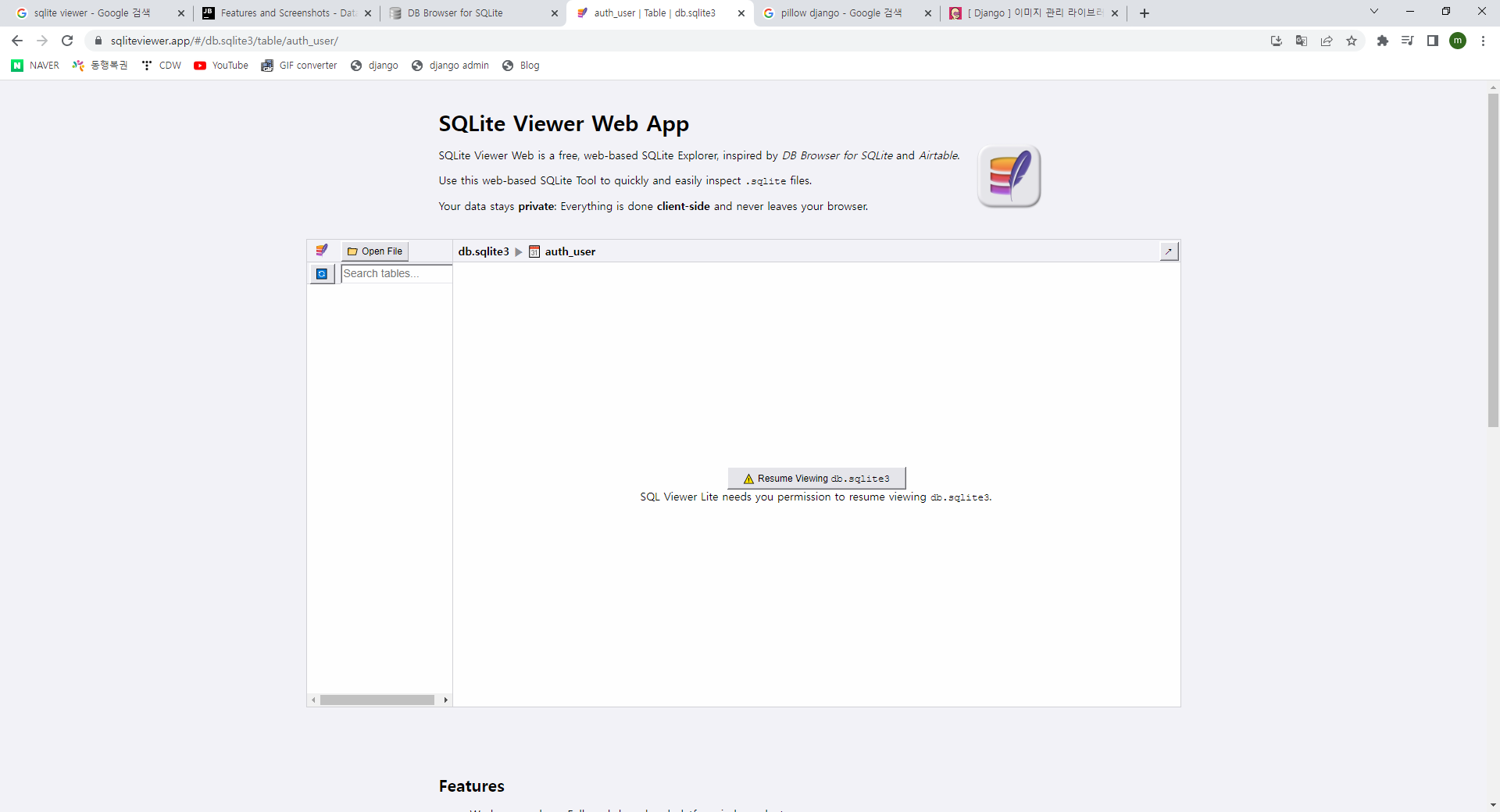Click the Open File button
Viewport: 1500px width, 812px height.
click(x=375, y=251)
